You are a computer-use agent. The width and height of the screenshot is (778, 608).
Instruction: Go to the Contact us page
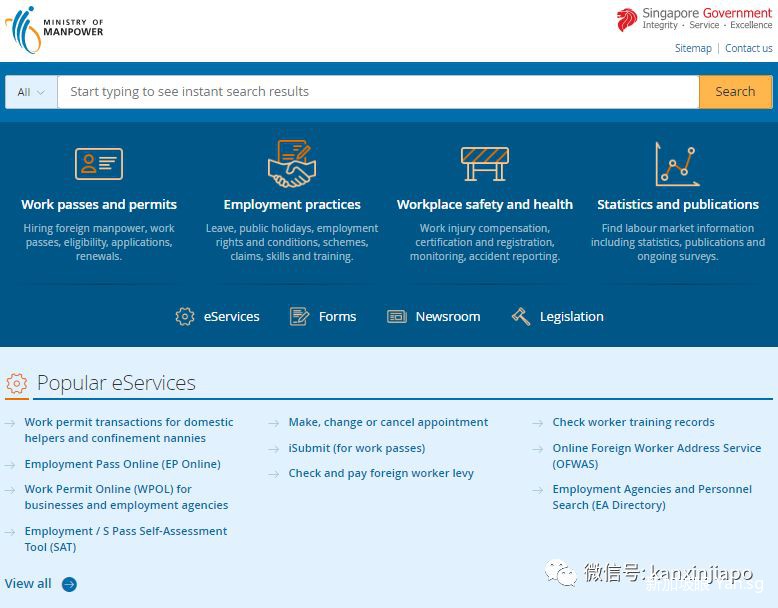pyautogui.click(x=748, y=48)
